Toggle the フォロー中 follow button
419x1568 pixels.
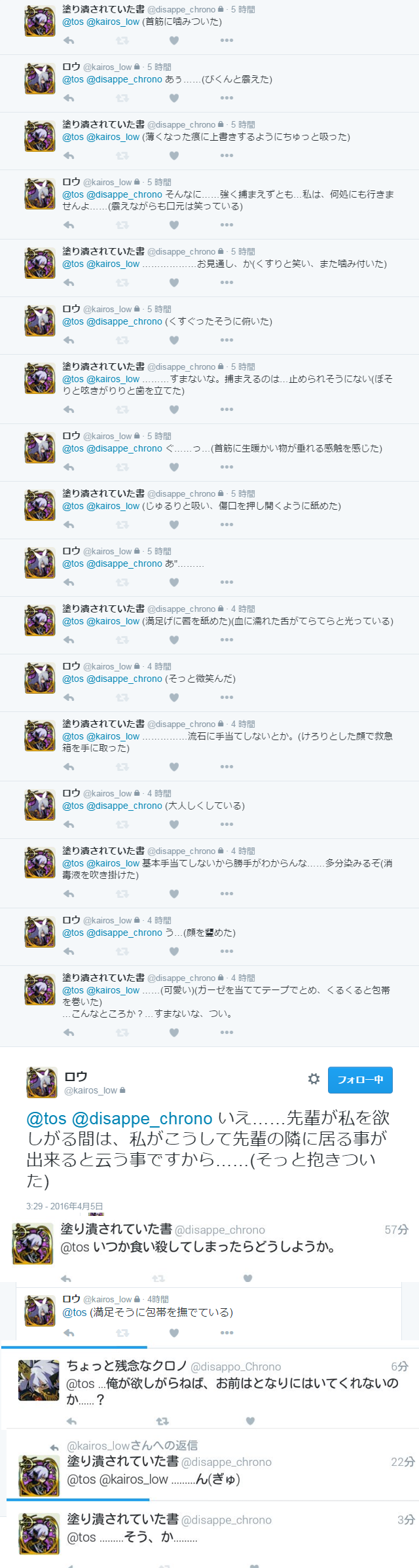(x=360, y=1080)
